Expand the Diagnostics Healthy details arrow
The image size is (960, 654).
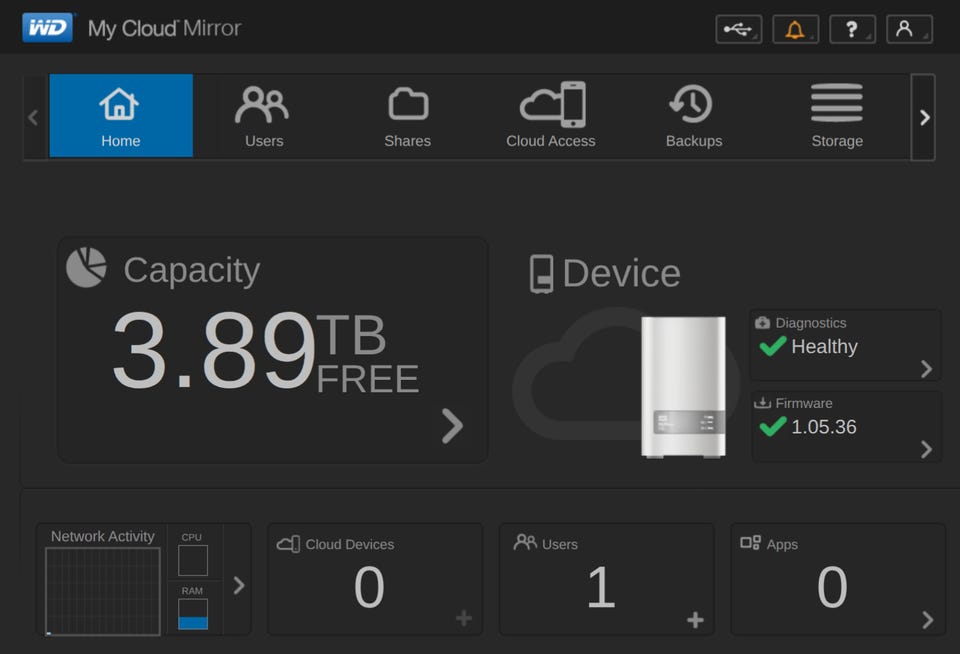click(926, 369)
